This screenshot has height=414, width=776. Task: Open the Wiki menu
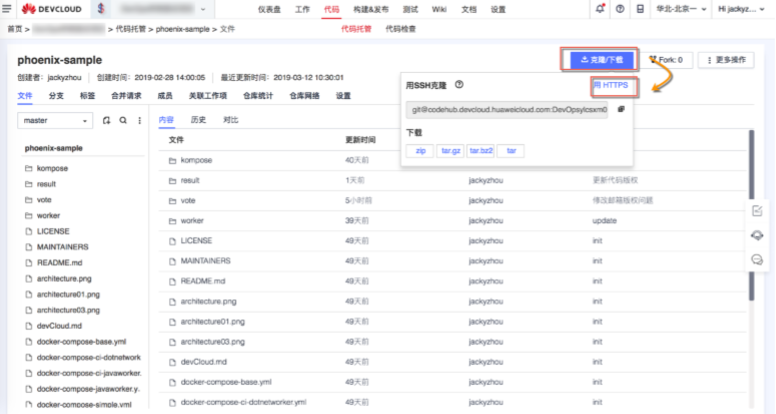point(439,9)
